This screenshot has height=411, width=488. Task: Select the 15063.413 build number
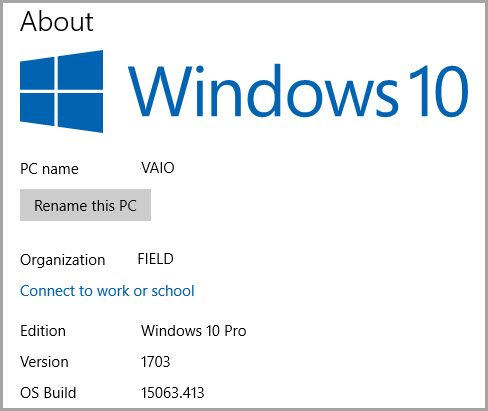pos(172,393)
